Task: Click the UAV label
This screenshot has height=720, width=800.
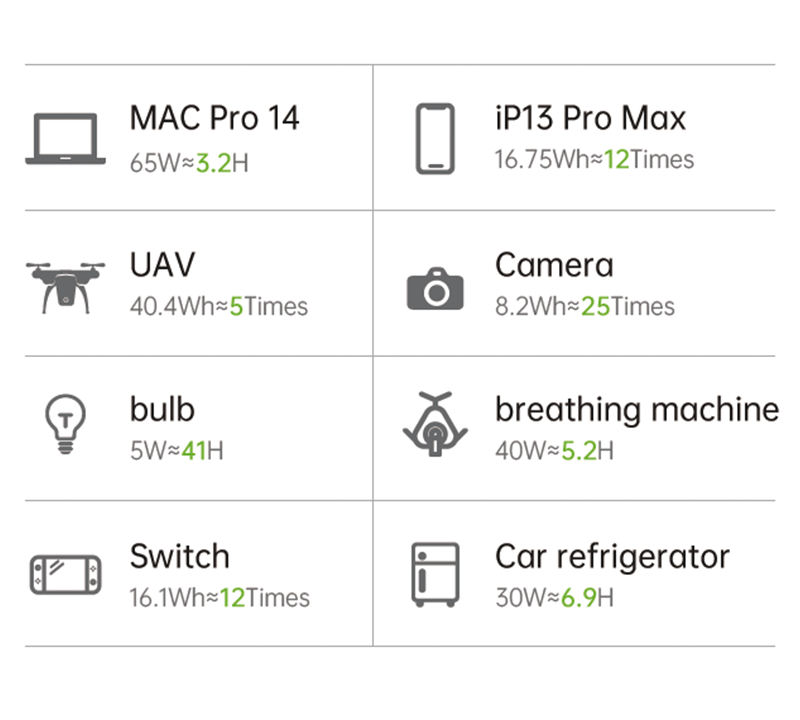Action: point(162,264)
